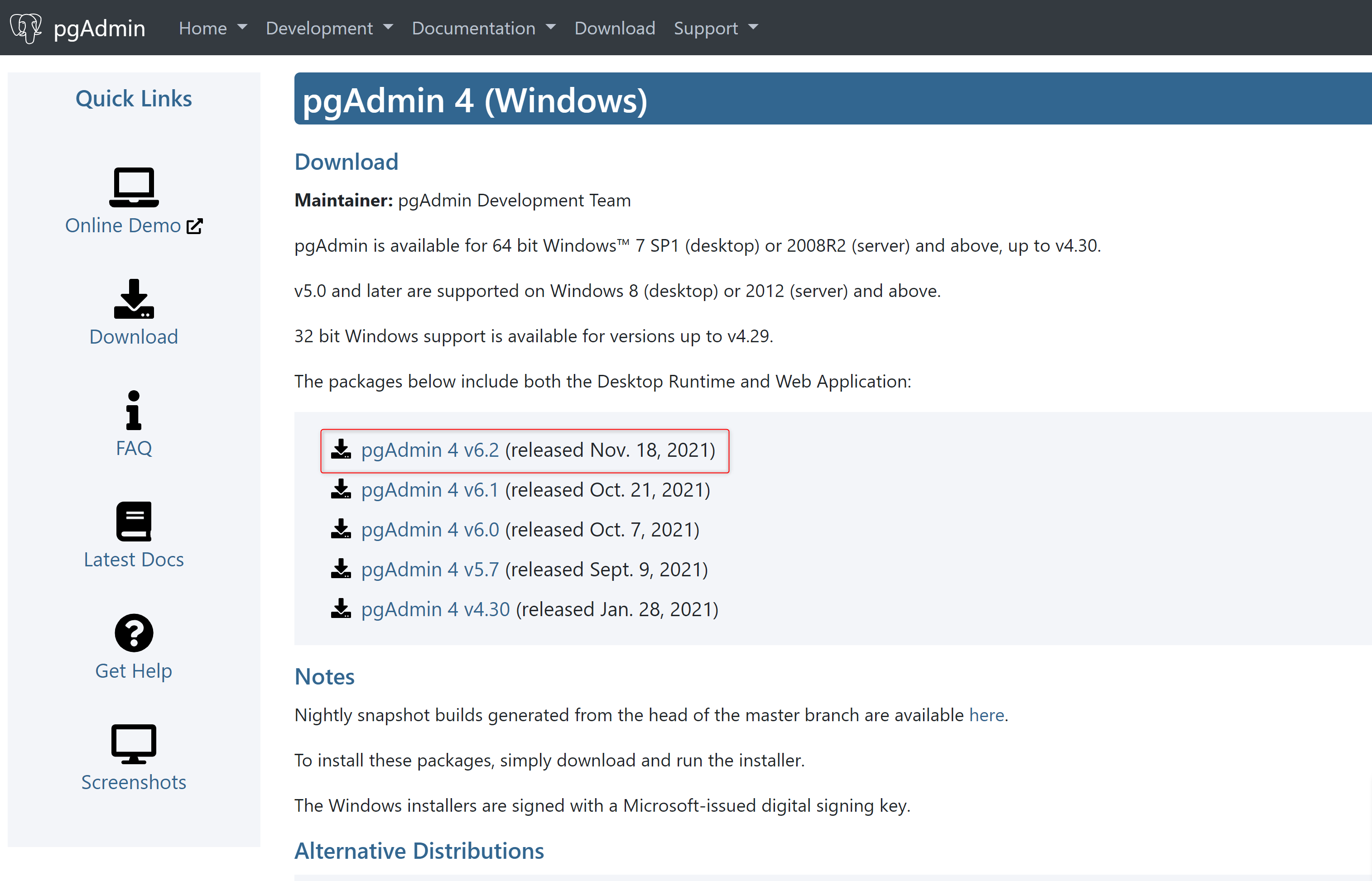Click the Screenshots monitor icon
Screen dimensions: 1372x881
(134, 744)
